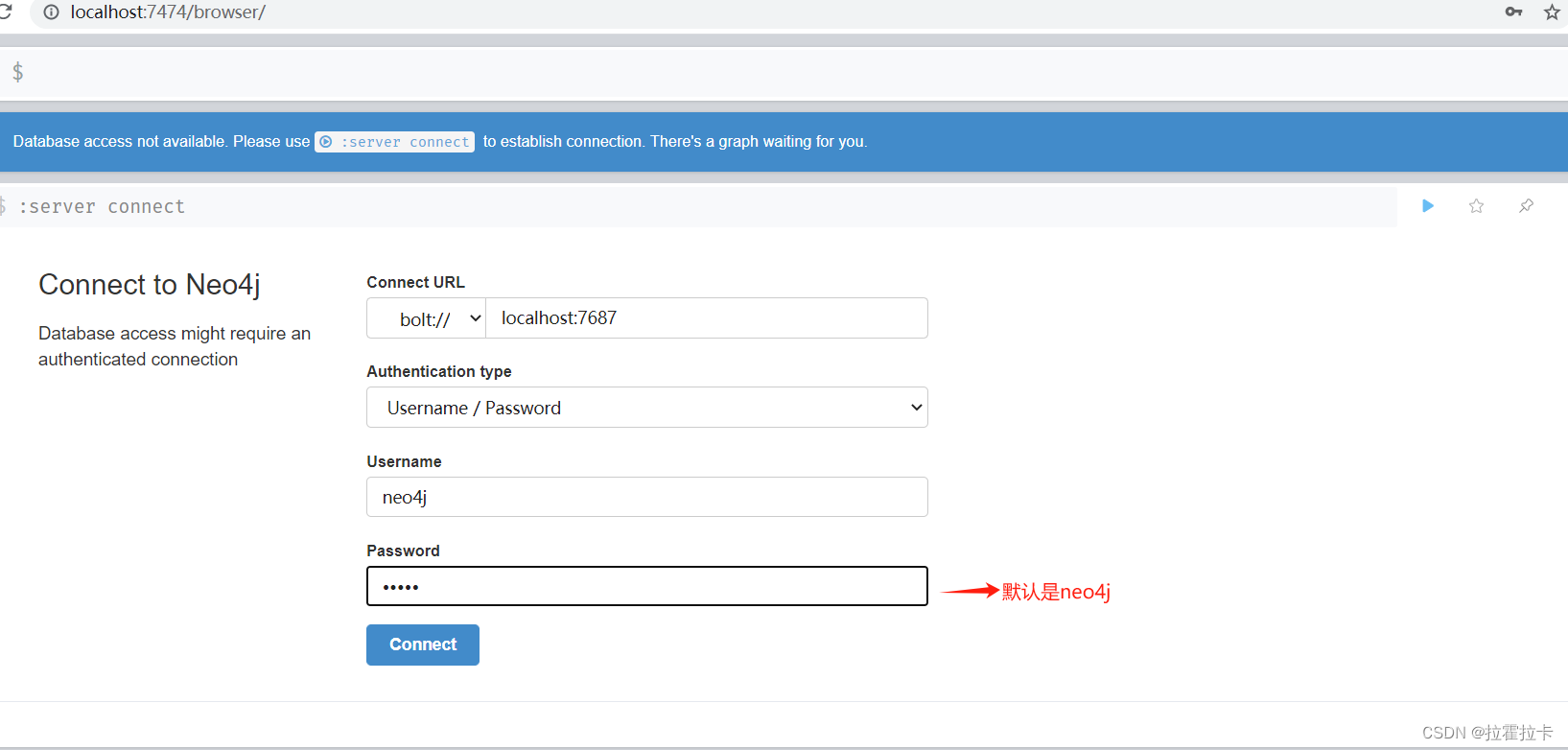Focus the top command editor line
The width and height of the screenshot is (1568, 750).
pos(784,73)
